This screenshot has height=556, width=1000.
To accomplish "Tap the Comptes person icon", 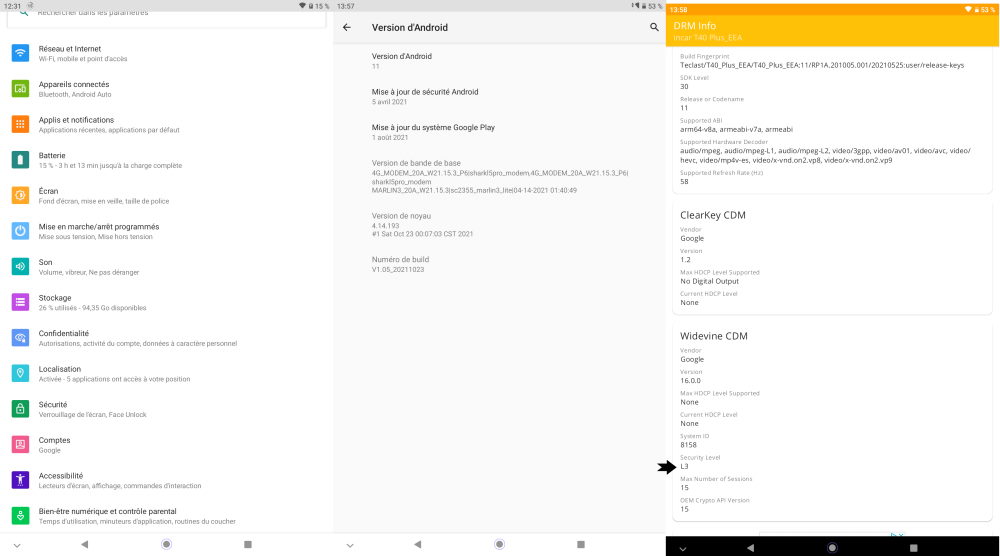I will point(20,444).
